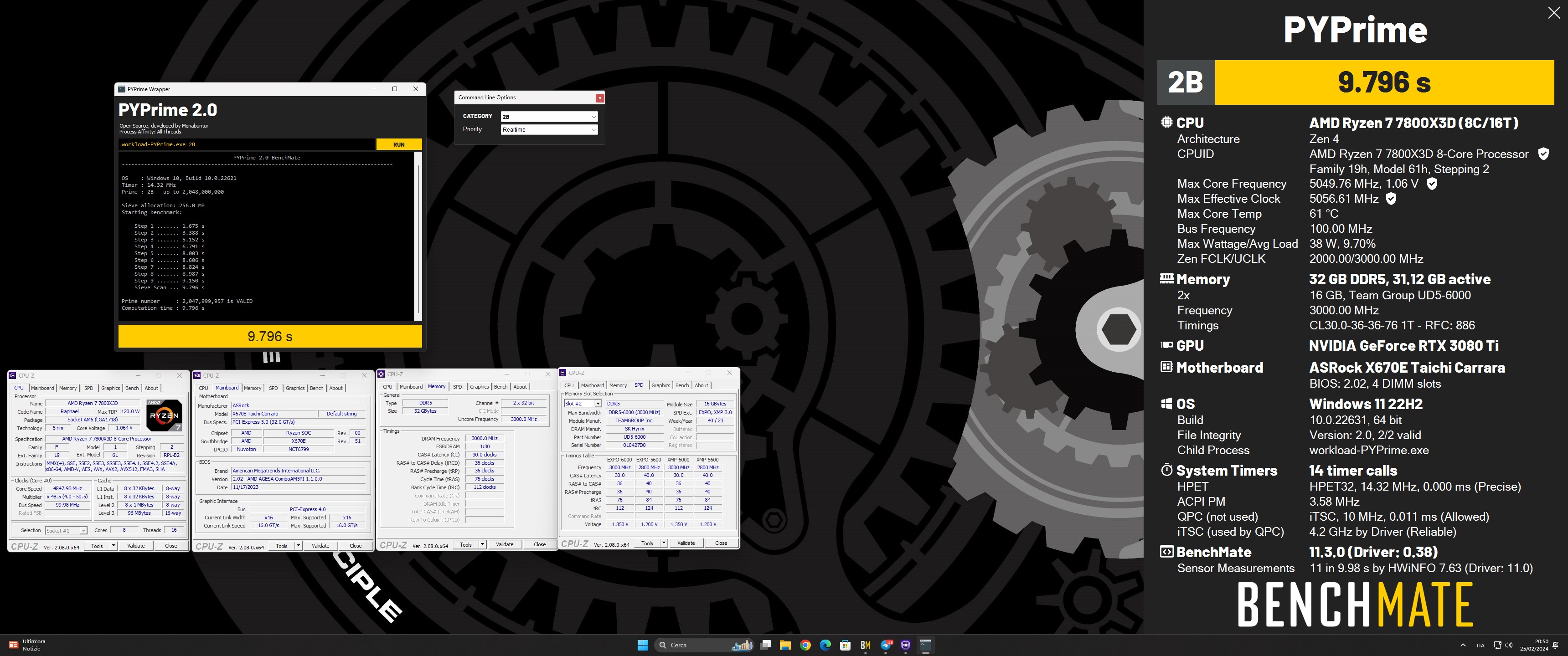Open Microsoft Edge from the taskbar
This screenshot has width=1568, height=656.
pos(825,645)
